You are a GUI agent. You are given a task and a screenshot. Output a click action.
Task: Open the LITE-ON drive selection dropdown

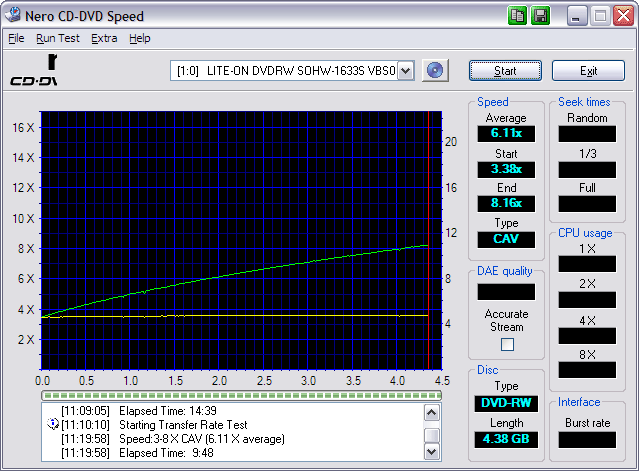[x=405, y=71]
